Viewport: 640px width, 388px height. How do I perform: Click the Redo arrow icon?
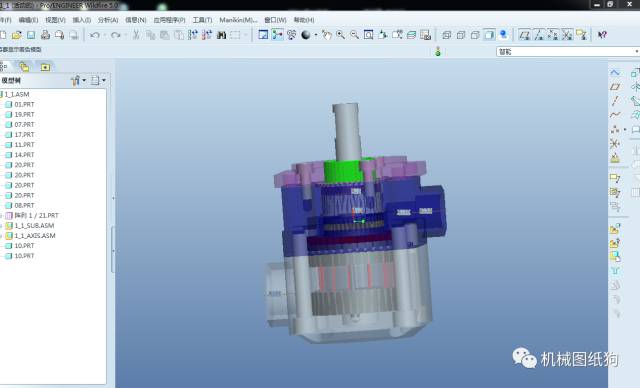point(116,35)
